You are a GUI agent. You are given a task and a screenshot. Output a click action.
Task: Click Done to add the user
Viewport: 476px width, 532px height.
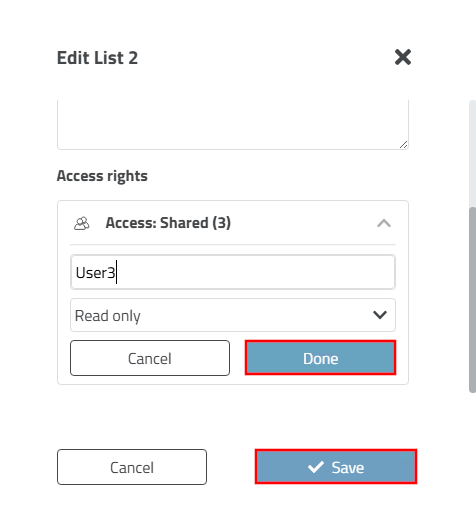tap(320, 358)
